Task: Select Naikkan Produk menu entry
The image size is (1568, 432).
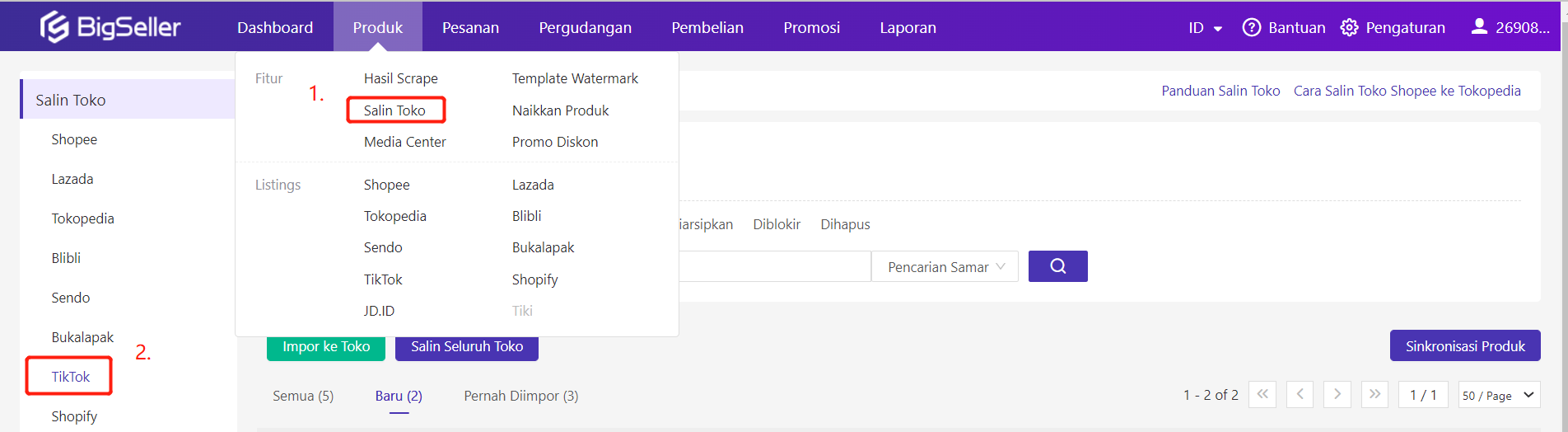Action: click(x=560, y=110)
